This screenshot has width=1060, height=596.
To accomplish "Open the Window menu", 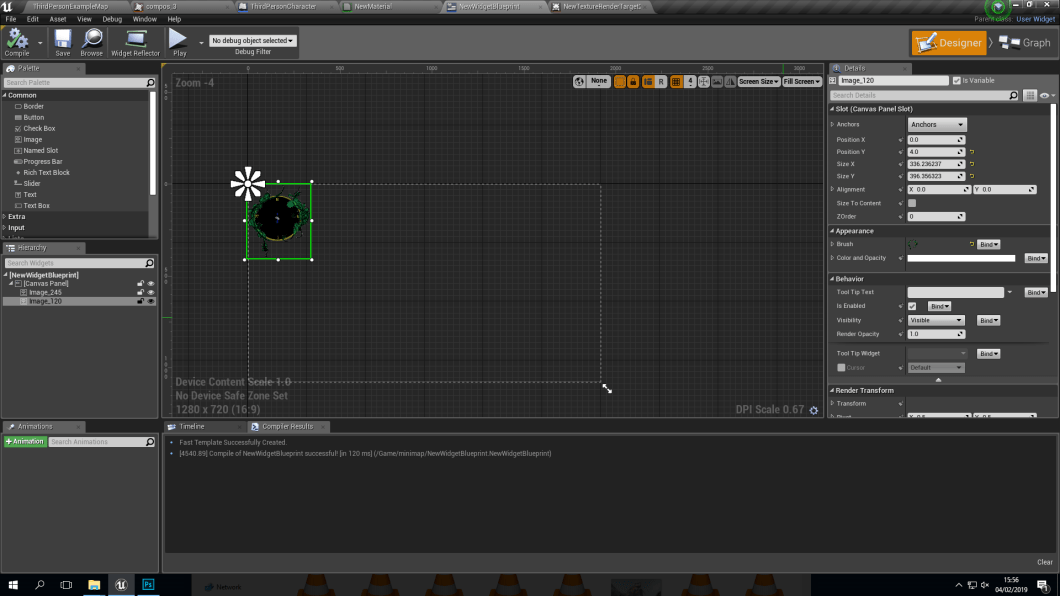I will 144,19.
